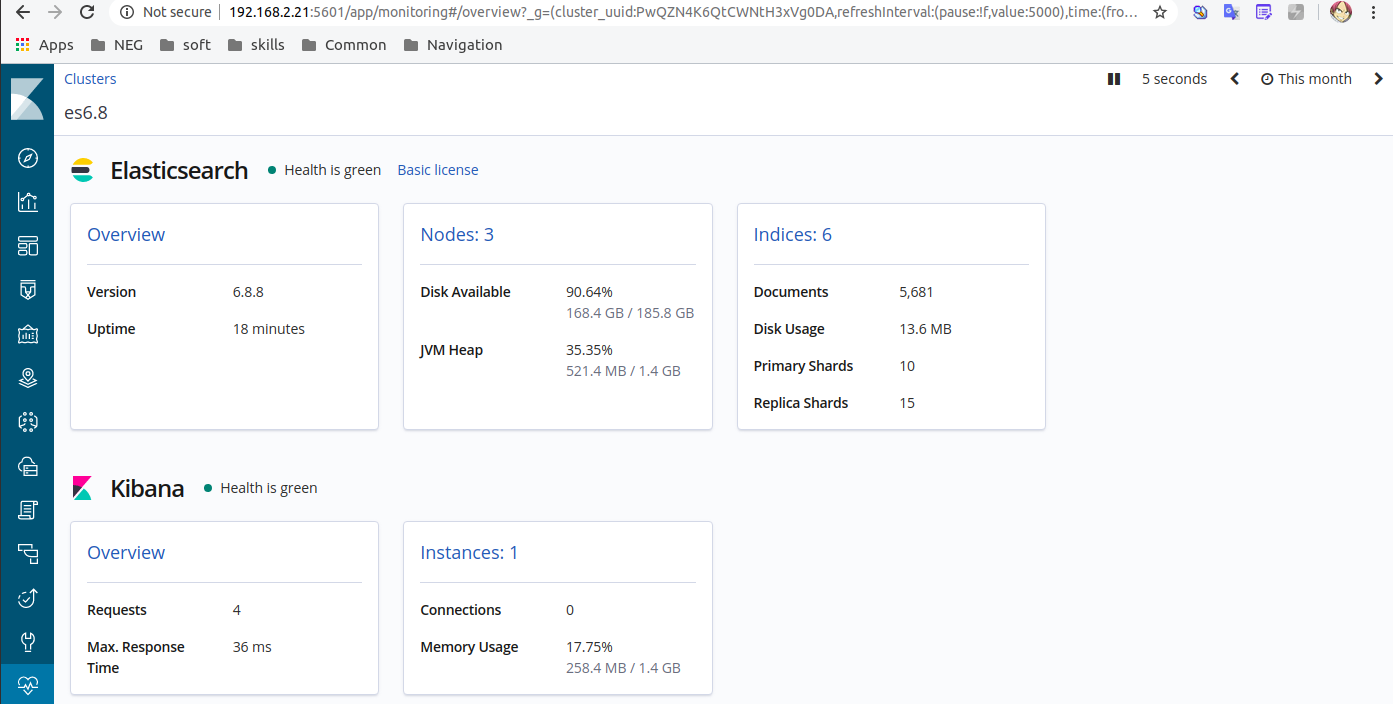Open Discover via the compass icon

click(28, 158)
